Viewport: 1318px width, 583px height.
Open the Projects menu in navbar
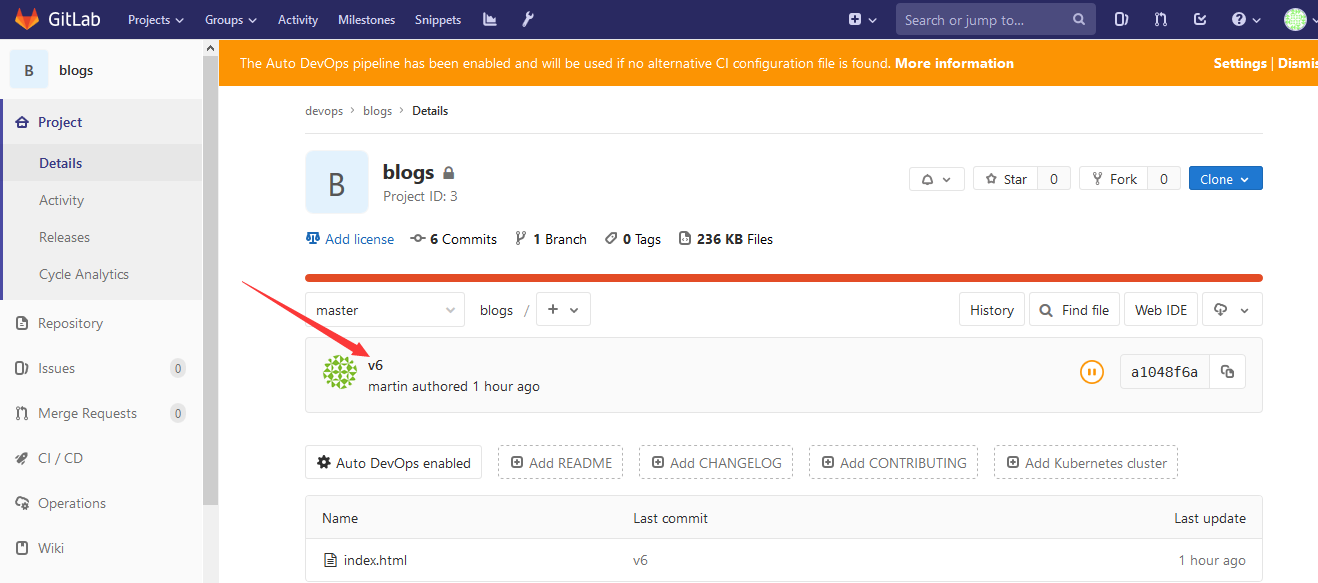[155, 20]
